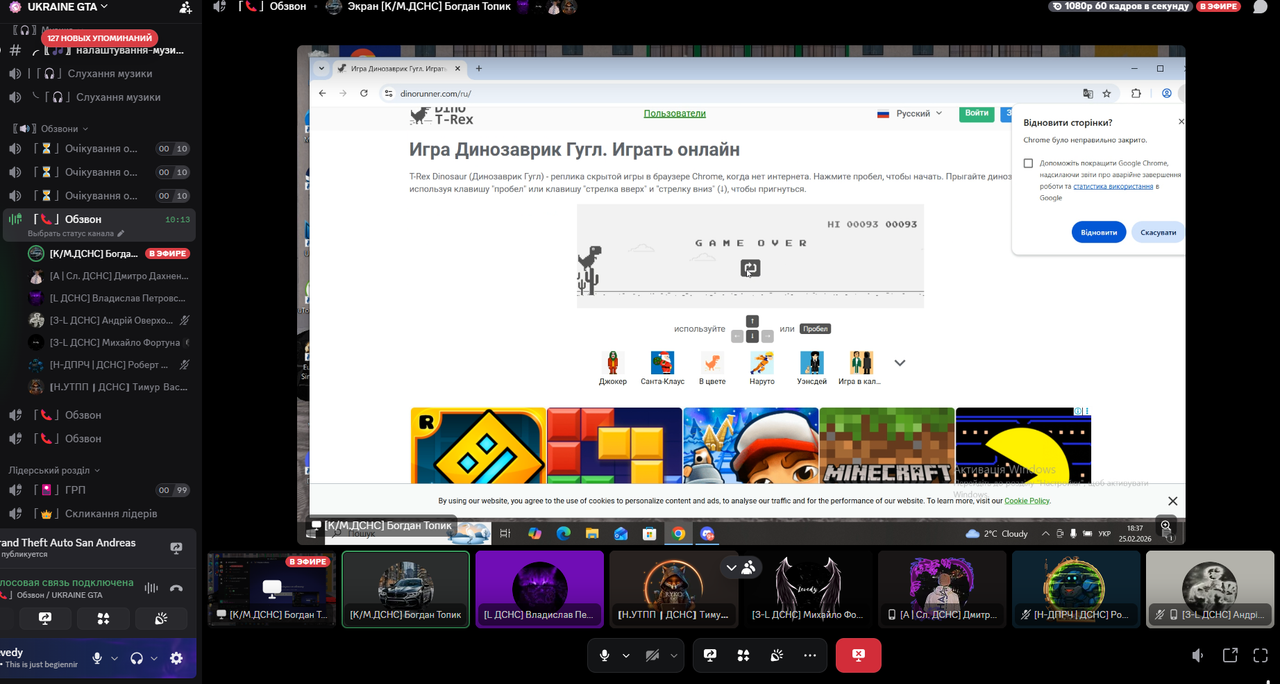Click the Пользователи link on the streamed page
This screenshot has width=1280, height=684.
coord(675,113)
